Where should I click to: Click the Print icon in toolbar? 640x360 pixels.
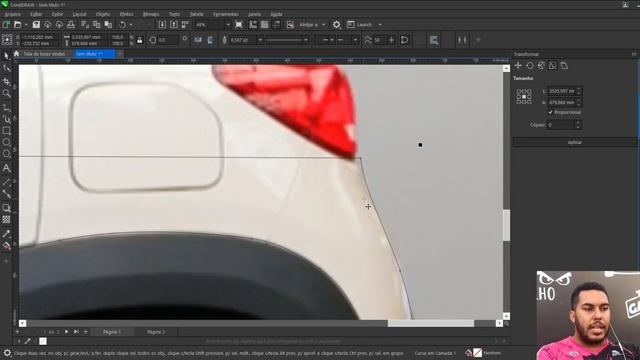(x=71, y=24)
